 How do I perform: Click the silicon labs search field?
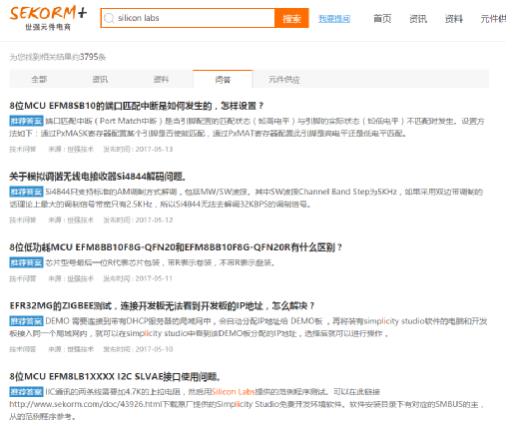[x=188, y=18]
